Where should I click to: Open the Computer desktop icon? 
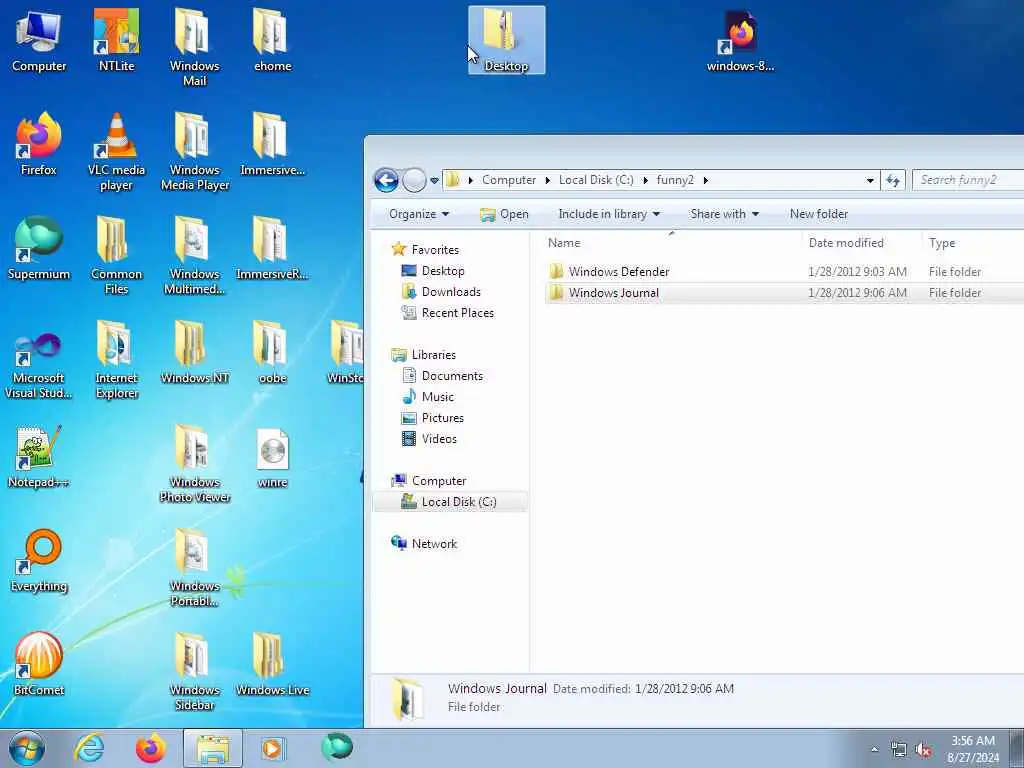pos(39,40)
